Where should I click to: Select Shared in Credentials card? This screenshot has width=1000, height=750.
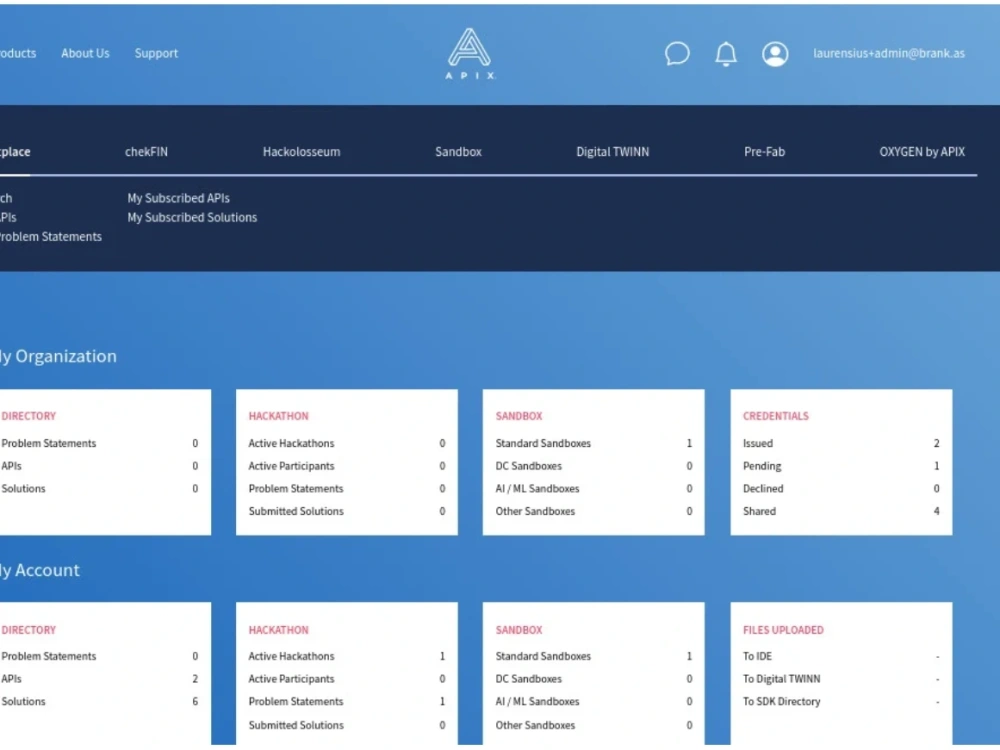tap(841, 511)
